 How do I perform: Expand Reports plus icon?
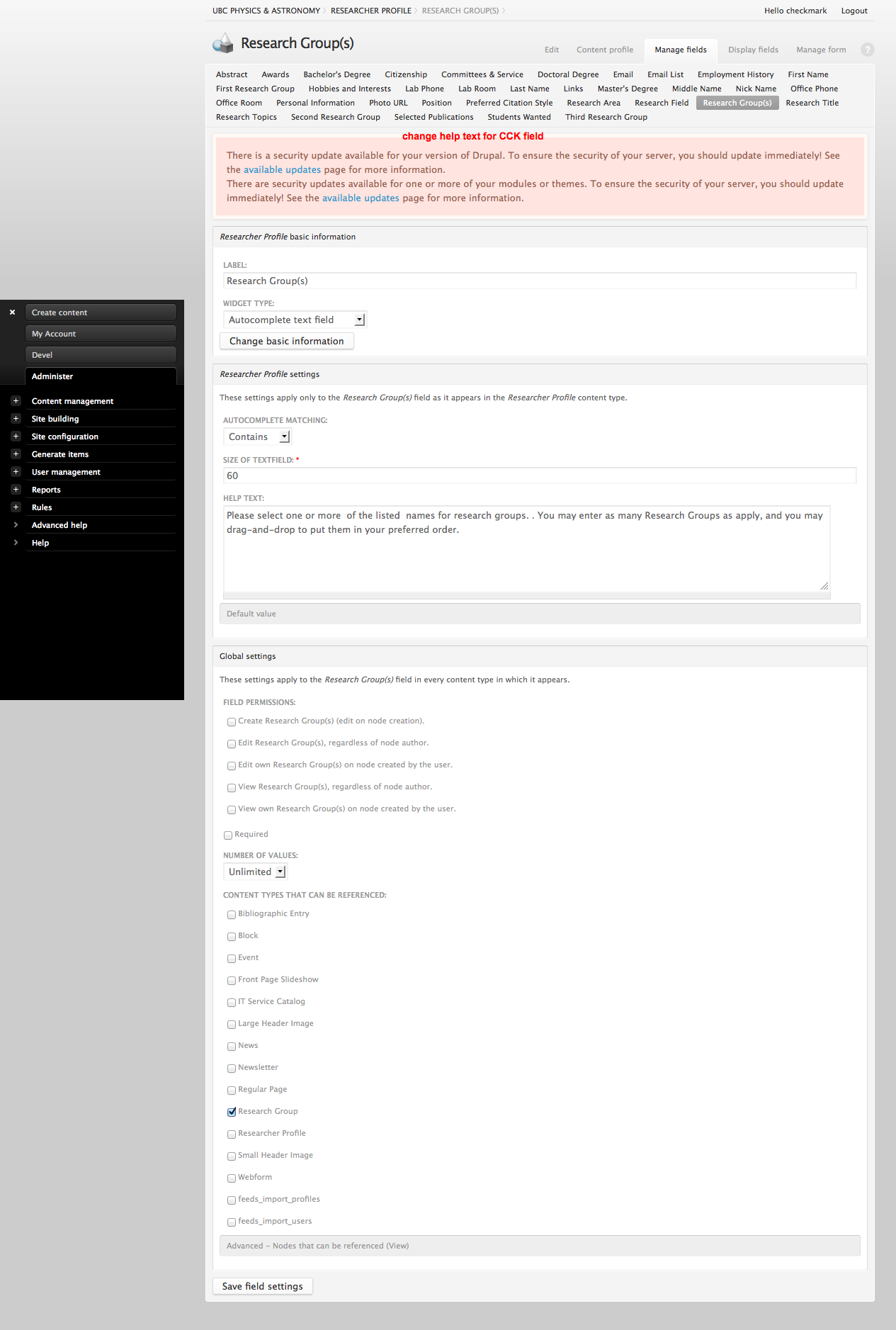(16, 490)
